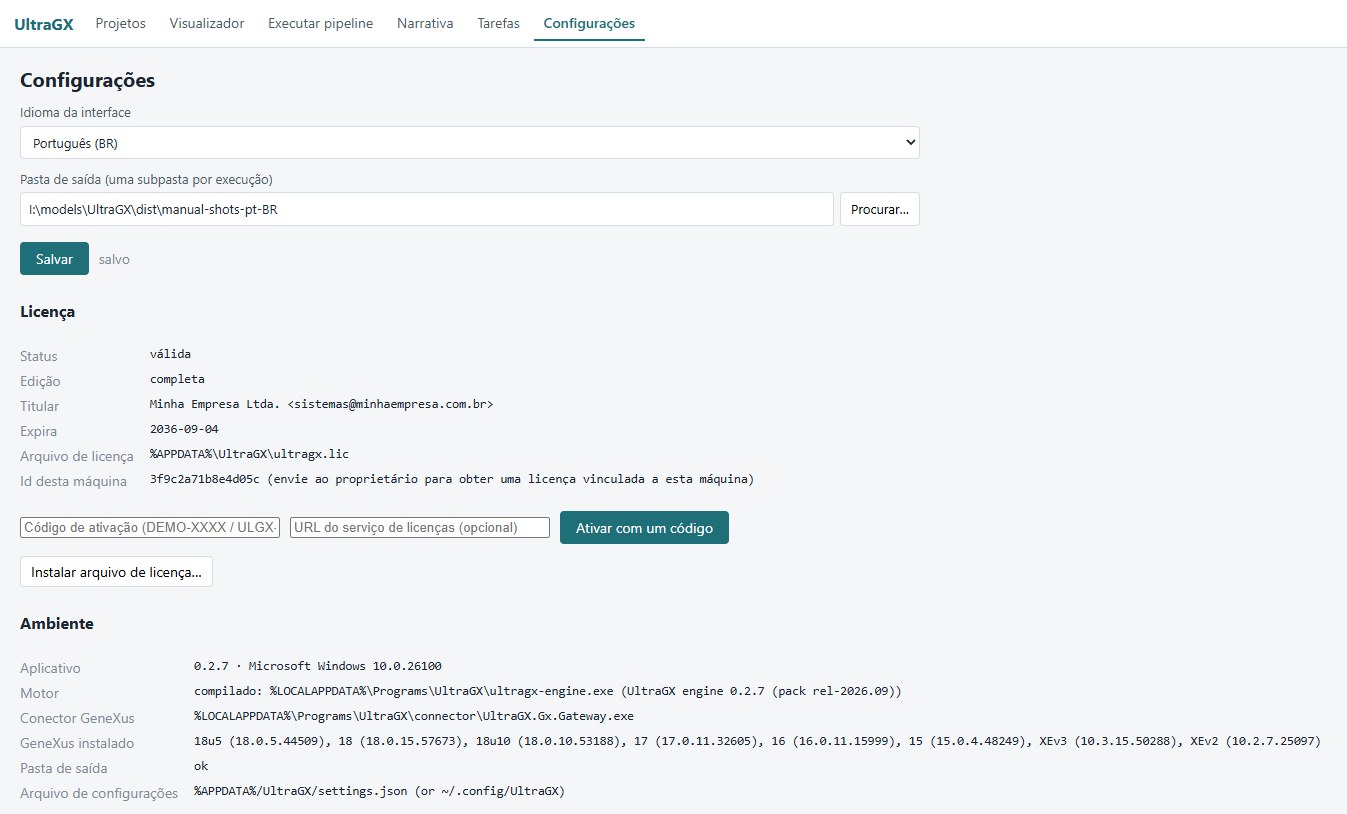The height and width of the screenshot is (814, 1347).
Task: Click the UltraGX logo
Action: [x=43, y=23]
